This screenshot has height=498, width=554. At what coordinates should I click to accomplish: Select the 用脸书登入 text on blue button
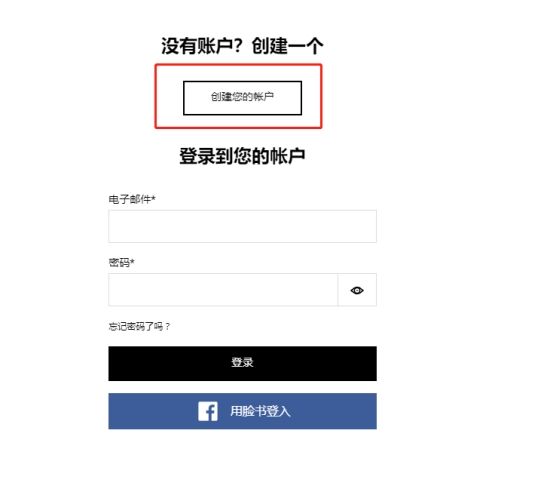point(260,411)
